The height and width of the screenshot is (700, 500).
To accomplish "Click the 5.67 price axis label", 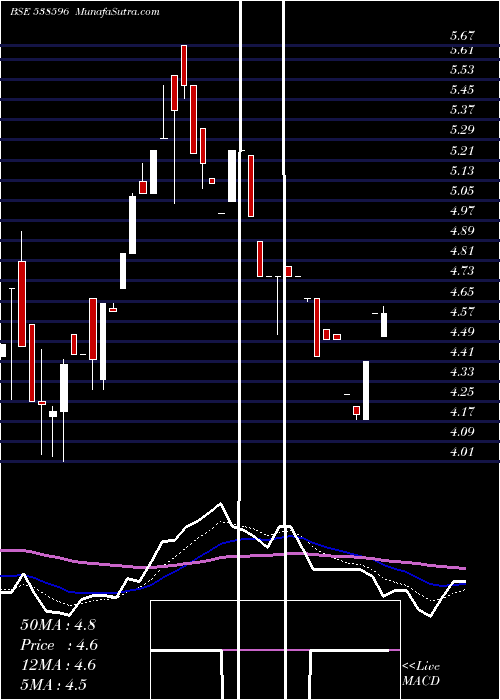I will click(x=462, y=36).
